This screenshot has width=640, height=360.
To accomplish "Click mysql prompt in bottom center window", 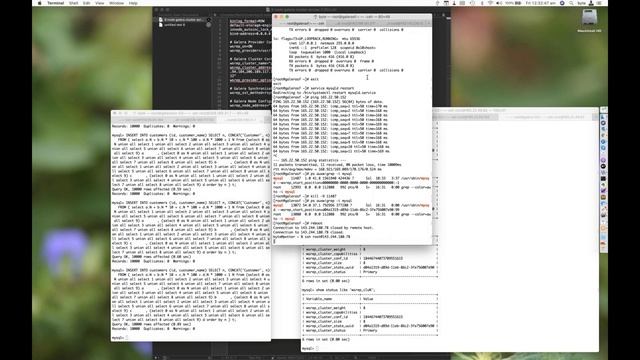I will tap(308, 349).
